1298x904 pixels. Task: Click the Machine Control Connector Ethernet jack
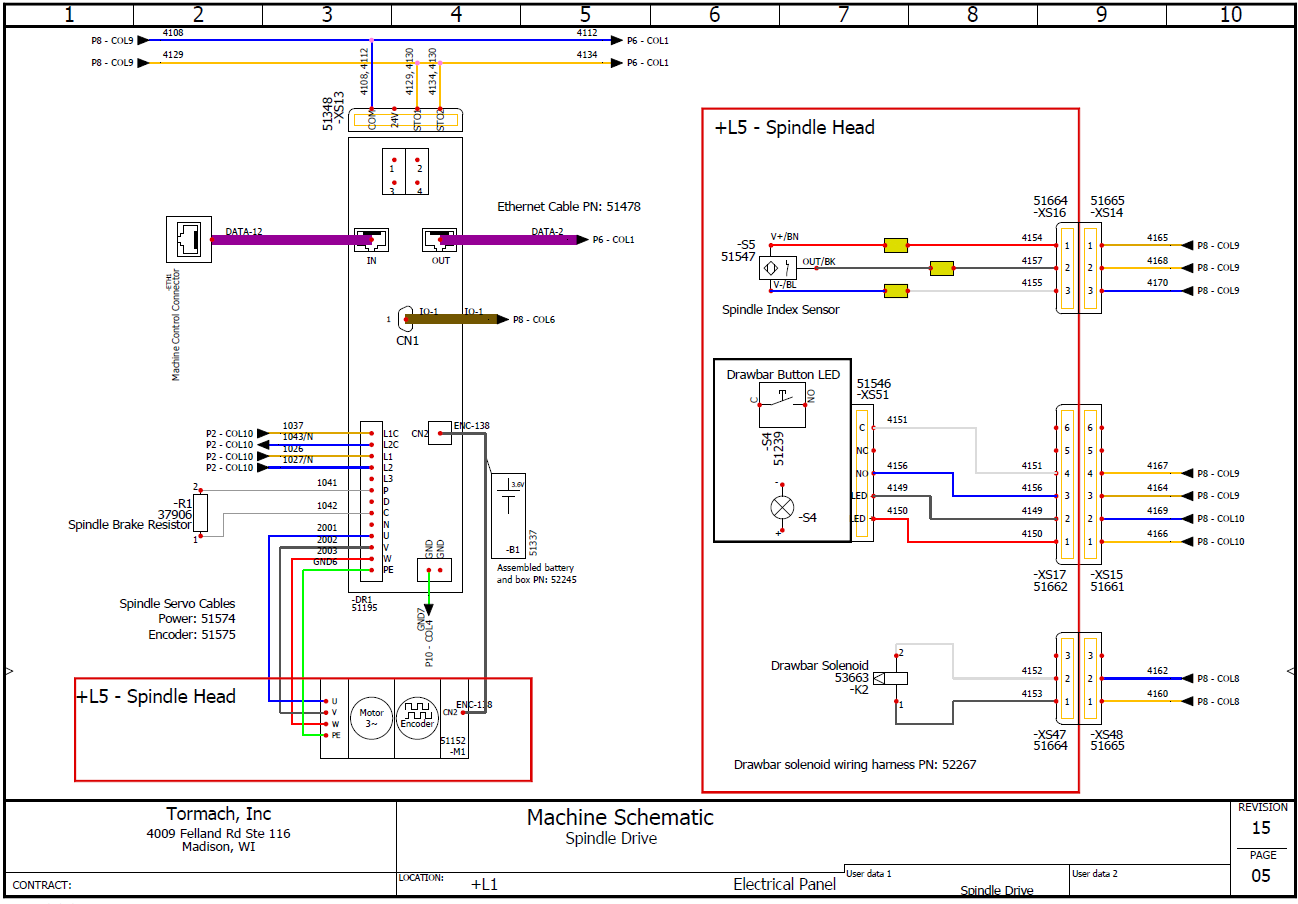(189, 240)
